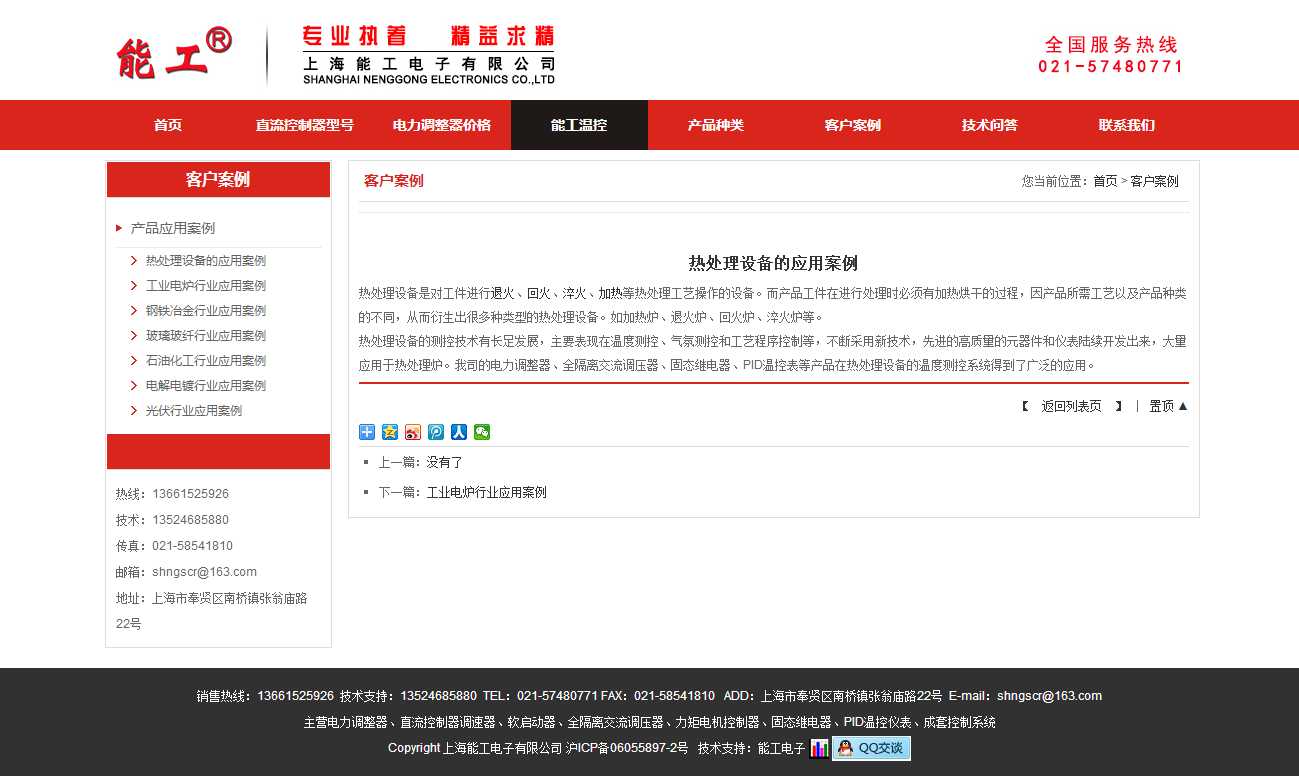Open 首页 in navigation bar
Screen dimensions: 1299x783
pos(168,125)
